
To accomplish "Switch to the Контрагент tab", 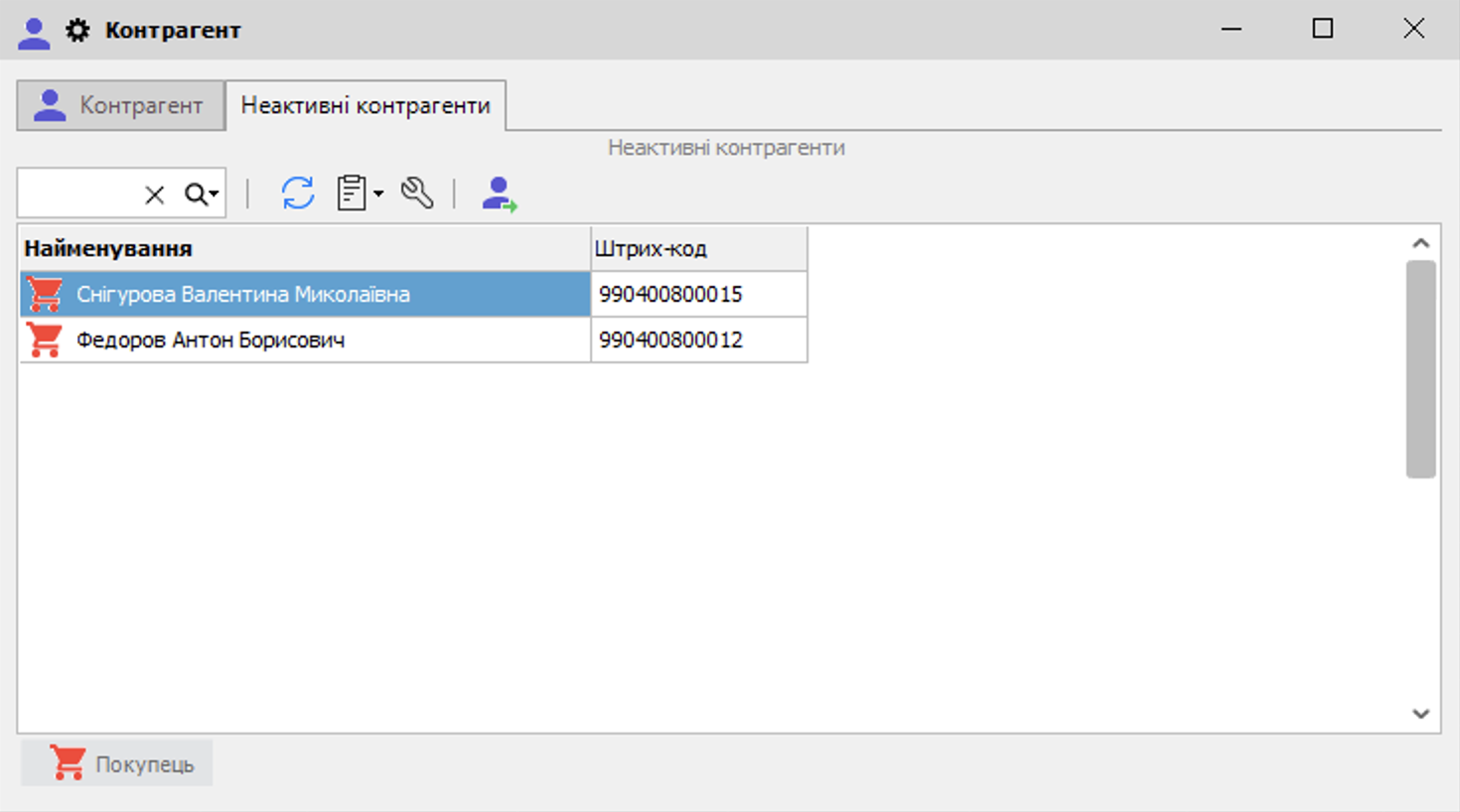I will click(x=120, y=105).
